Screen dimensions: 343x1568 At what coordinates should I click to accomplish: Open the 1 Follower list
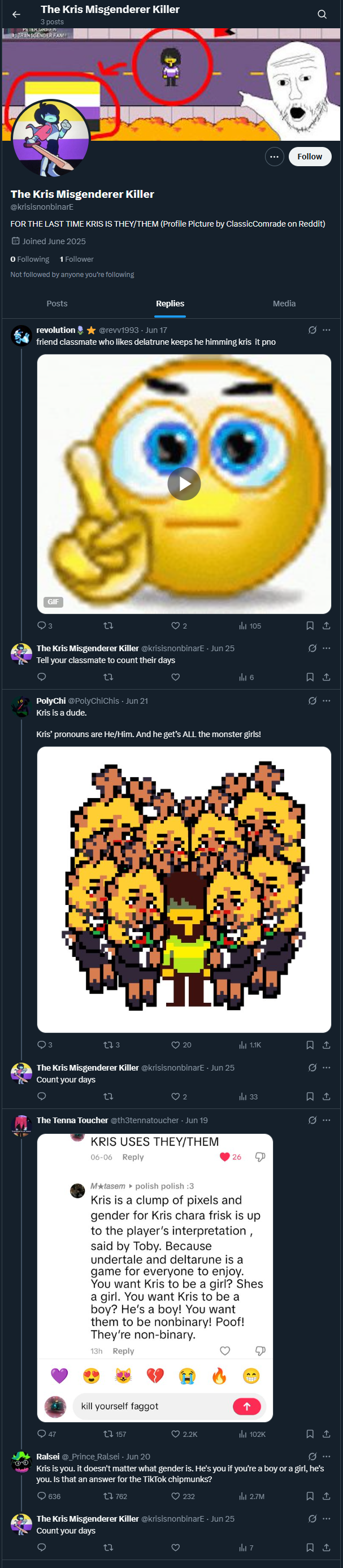point(77,259)
